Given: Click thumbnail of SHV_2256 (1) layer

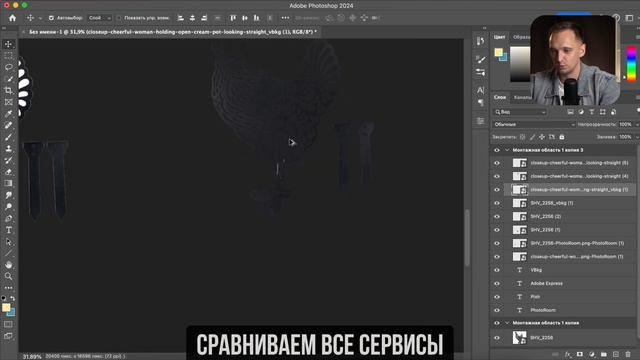Looking at the screenshot, I should 520,230.
